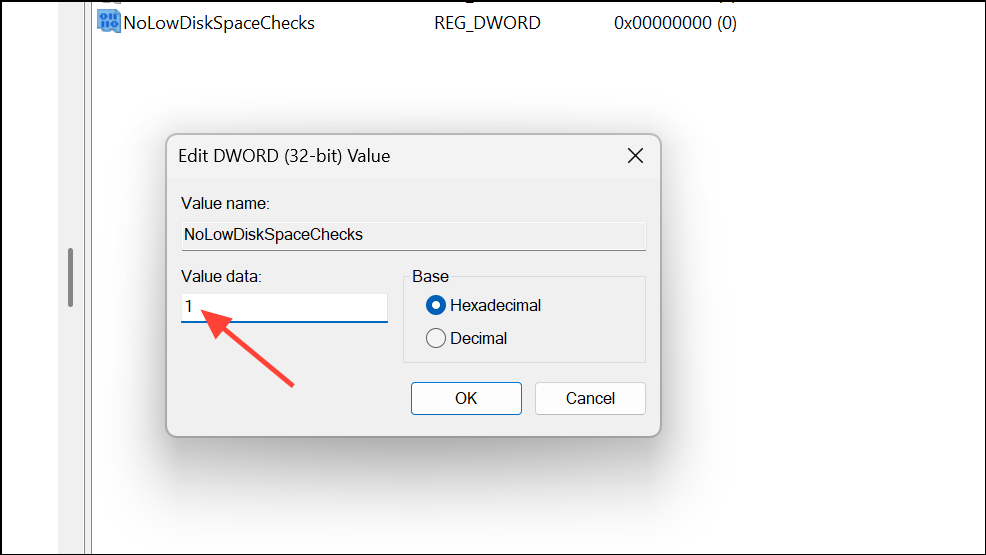Image resolution: width=986 pixels, height=555 pixels.
Task: Select the Hexadecimal base radio button
Action: [436, 305]
